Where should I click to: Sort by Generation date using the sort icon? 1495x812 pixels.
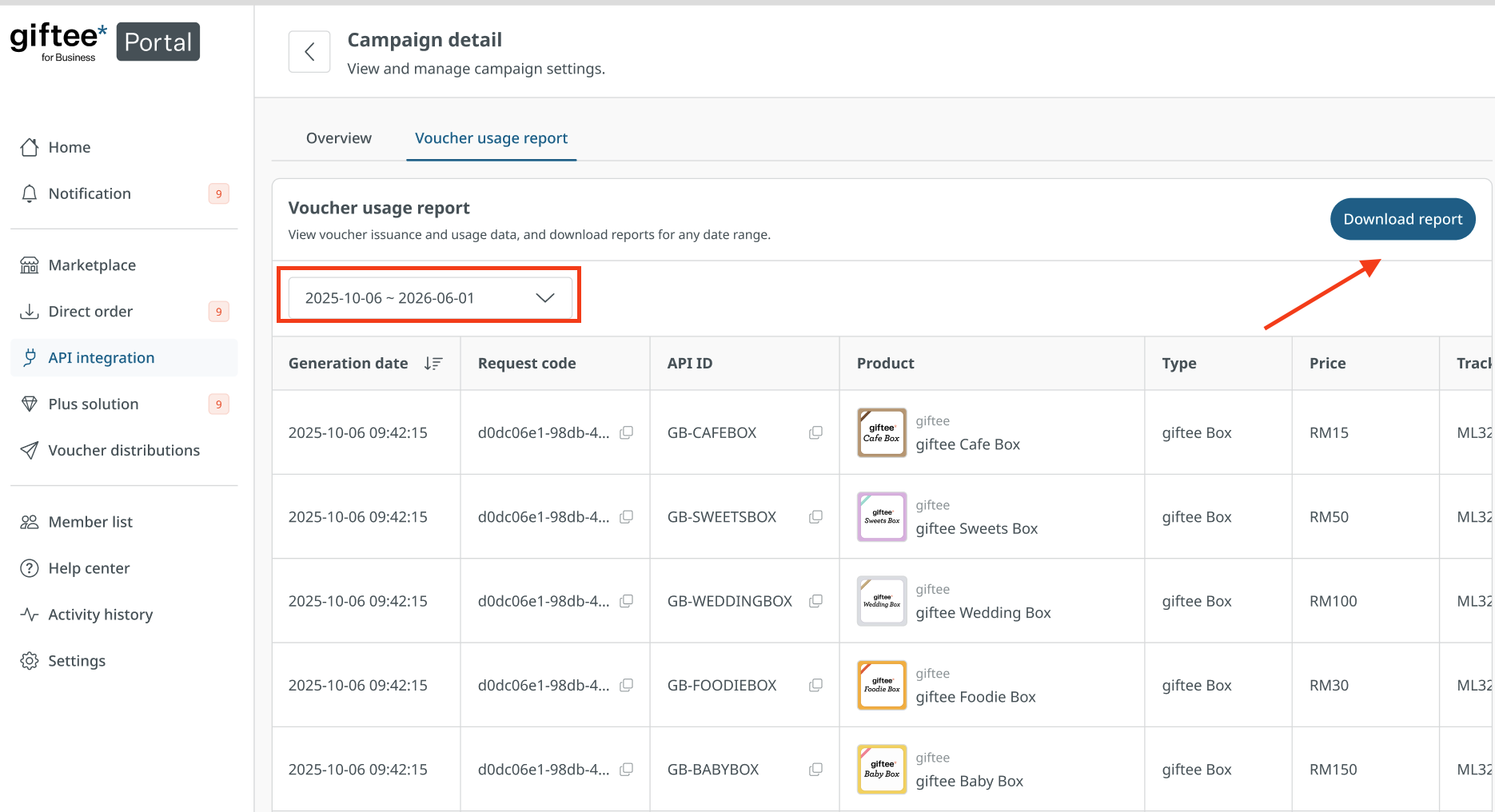point(433,364)
